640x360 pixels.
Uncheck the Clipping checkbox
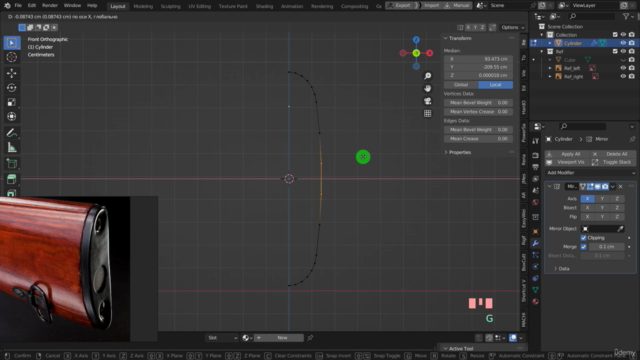[583, 238]
